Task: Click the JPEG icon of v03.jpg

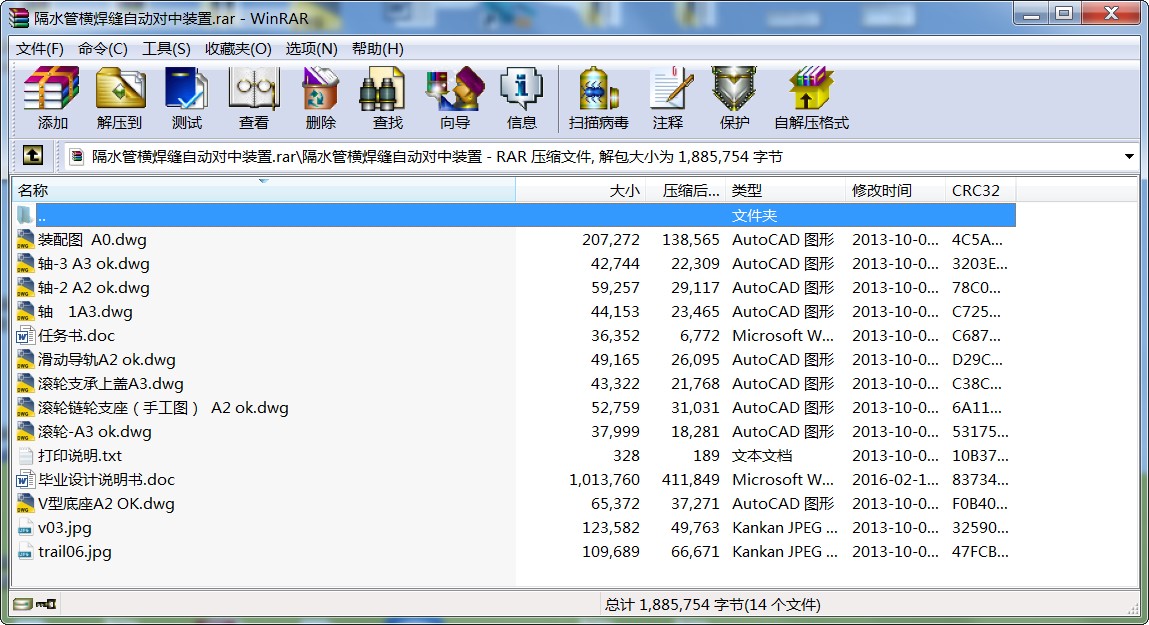Action: click(x=26, y=528)
